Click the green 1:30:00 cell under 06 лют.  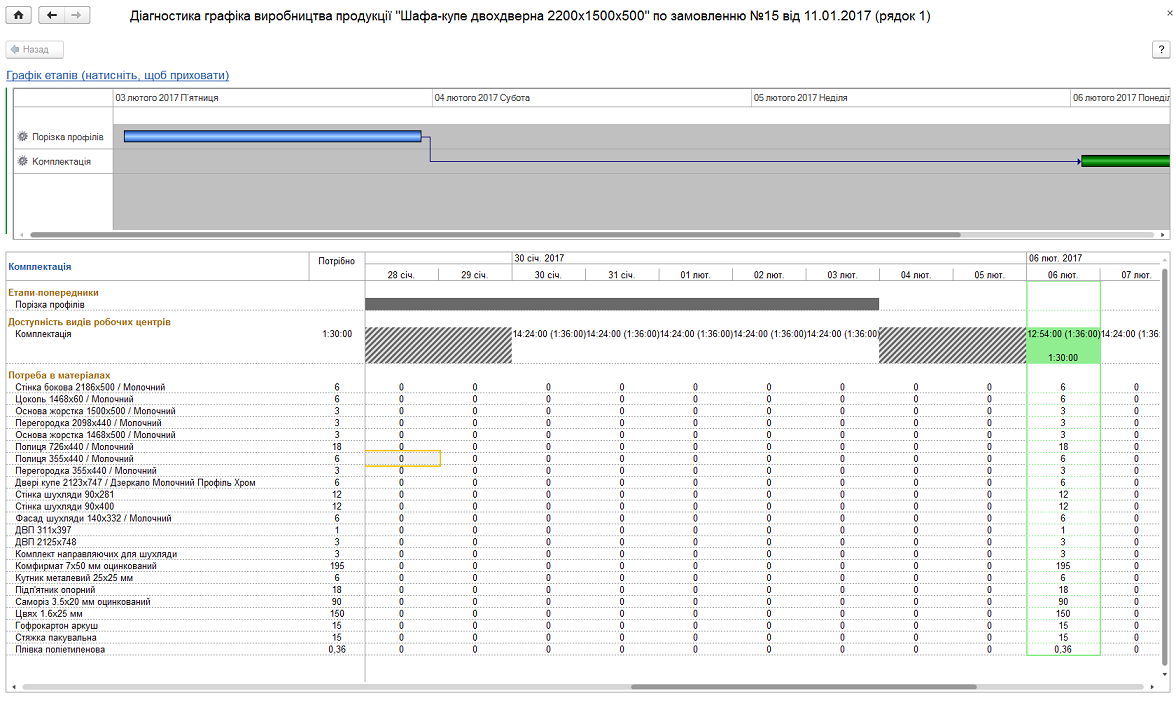coord(1062,357)
